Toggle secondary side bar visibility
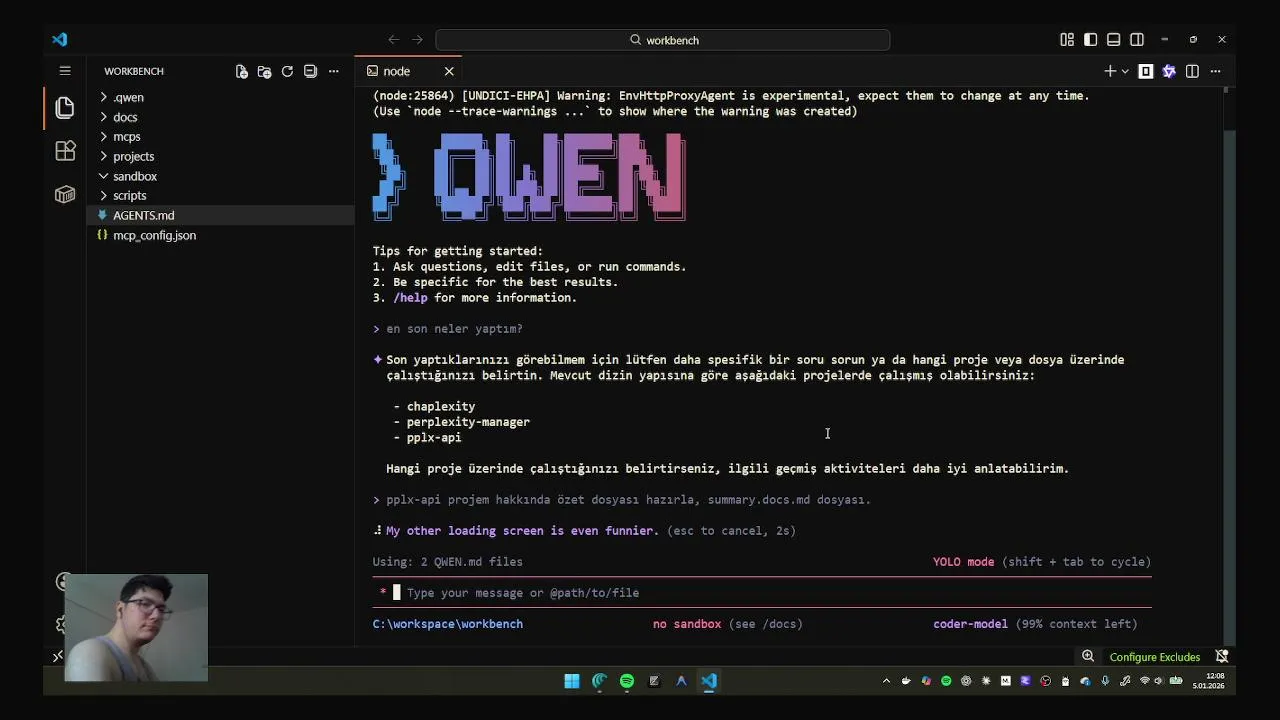The width and height of the screenshot is (1280, 720). (x=1137, y=40)
